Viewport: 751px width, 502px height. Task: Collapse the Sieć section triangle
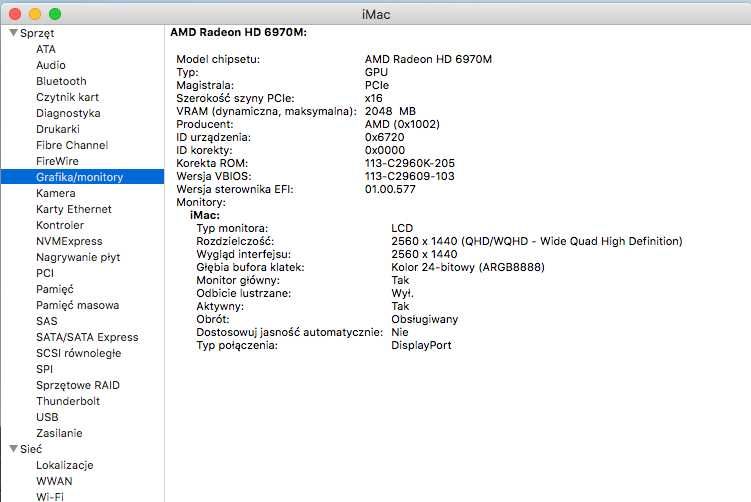point(13,448)
